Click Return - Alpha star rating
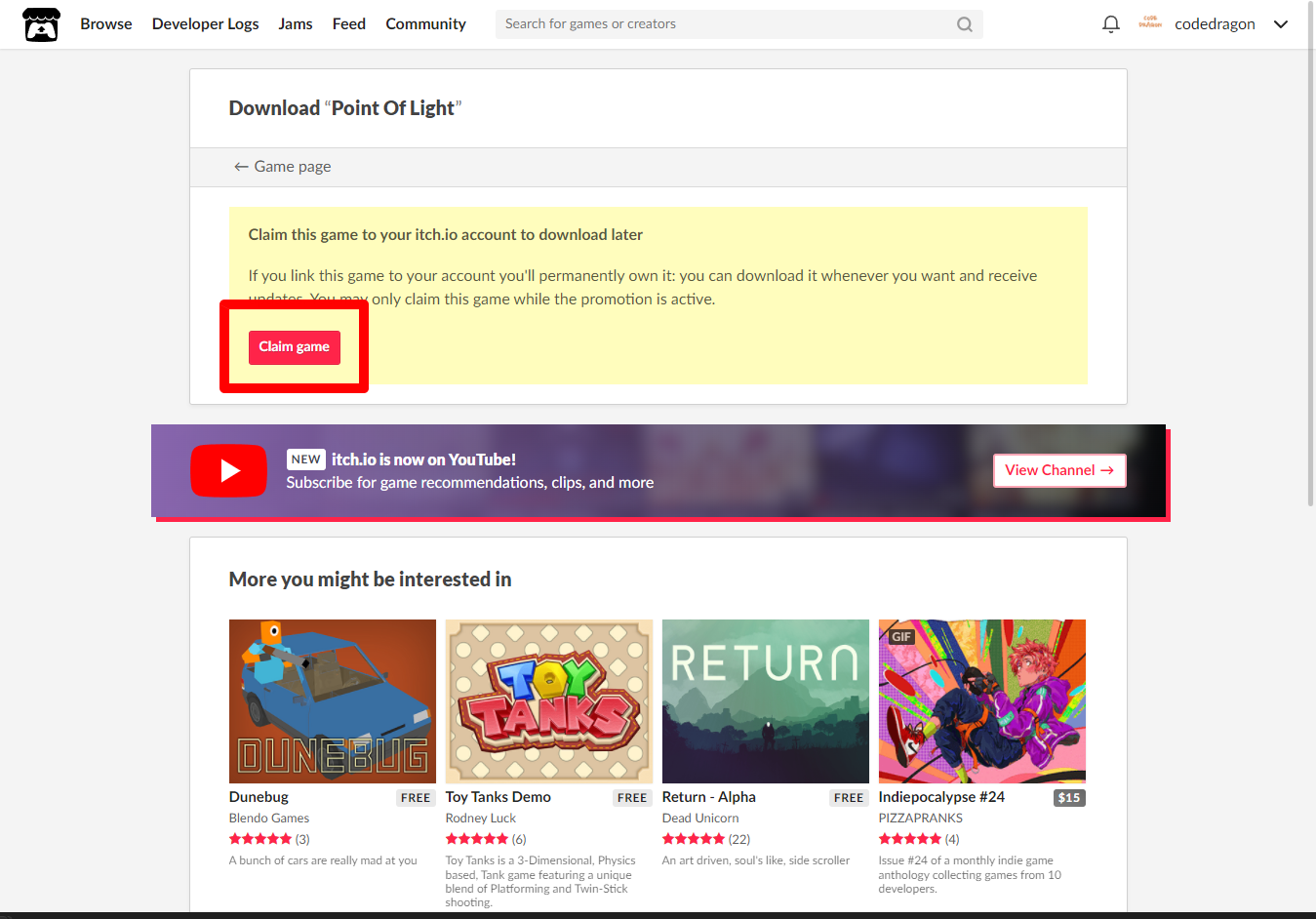The image size is (1316, 919). coord(694,839)
